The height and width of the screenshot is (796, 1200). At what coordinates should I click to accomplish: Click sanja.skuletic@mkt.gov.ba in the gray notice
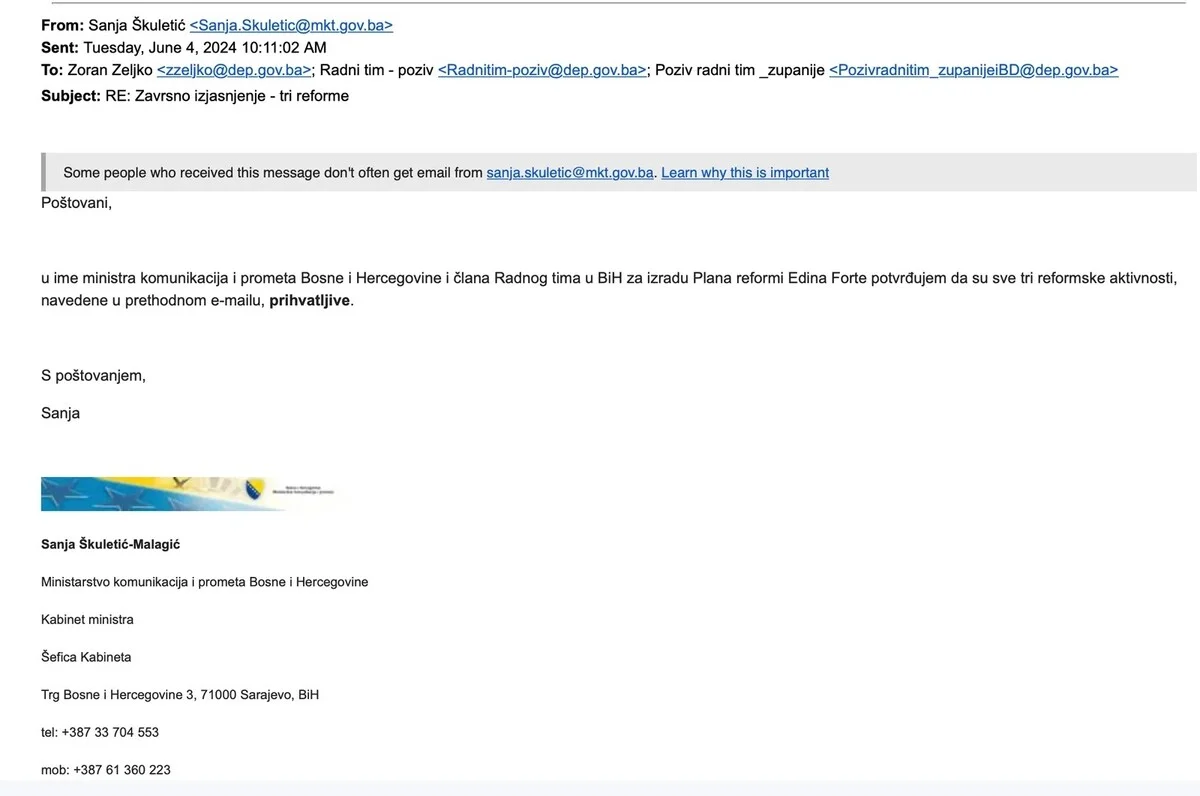coord(569,173)
